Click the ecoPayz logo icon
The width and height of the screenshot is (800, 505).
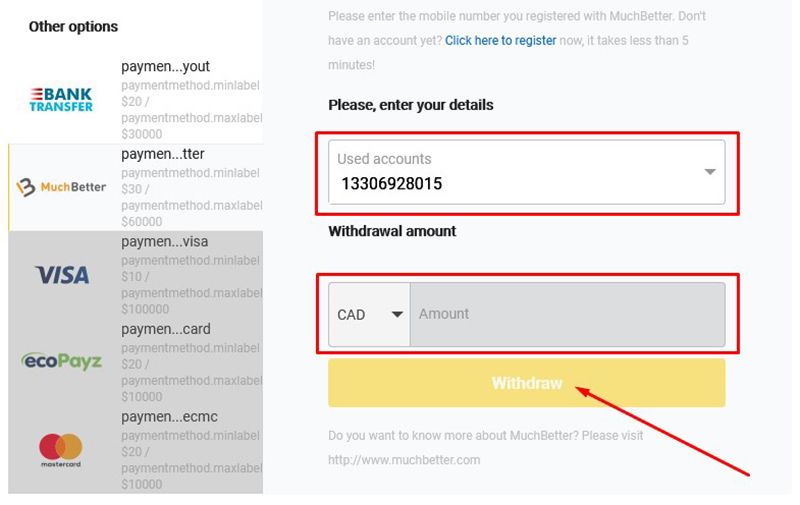point(62,361)
